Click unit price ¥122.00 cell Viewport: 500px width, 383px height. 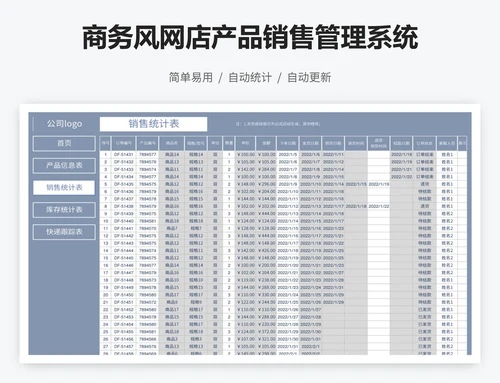(x=245, y=302)
